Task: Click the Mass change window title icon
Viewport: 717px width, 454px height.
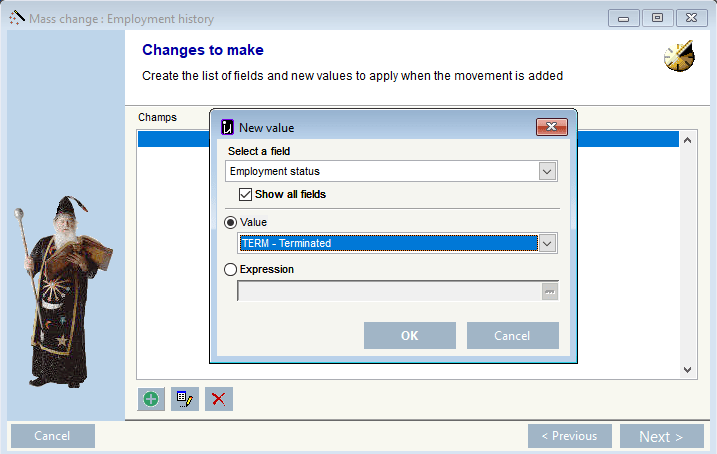Action: coord(16,18)
